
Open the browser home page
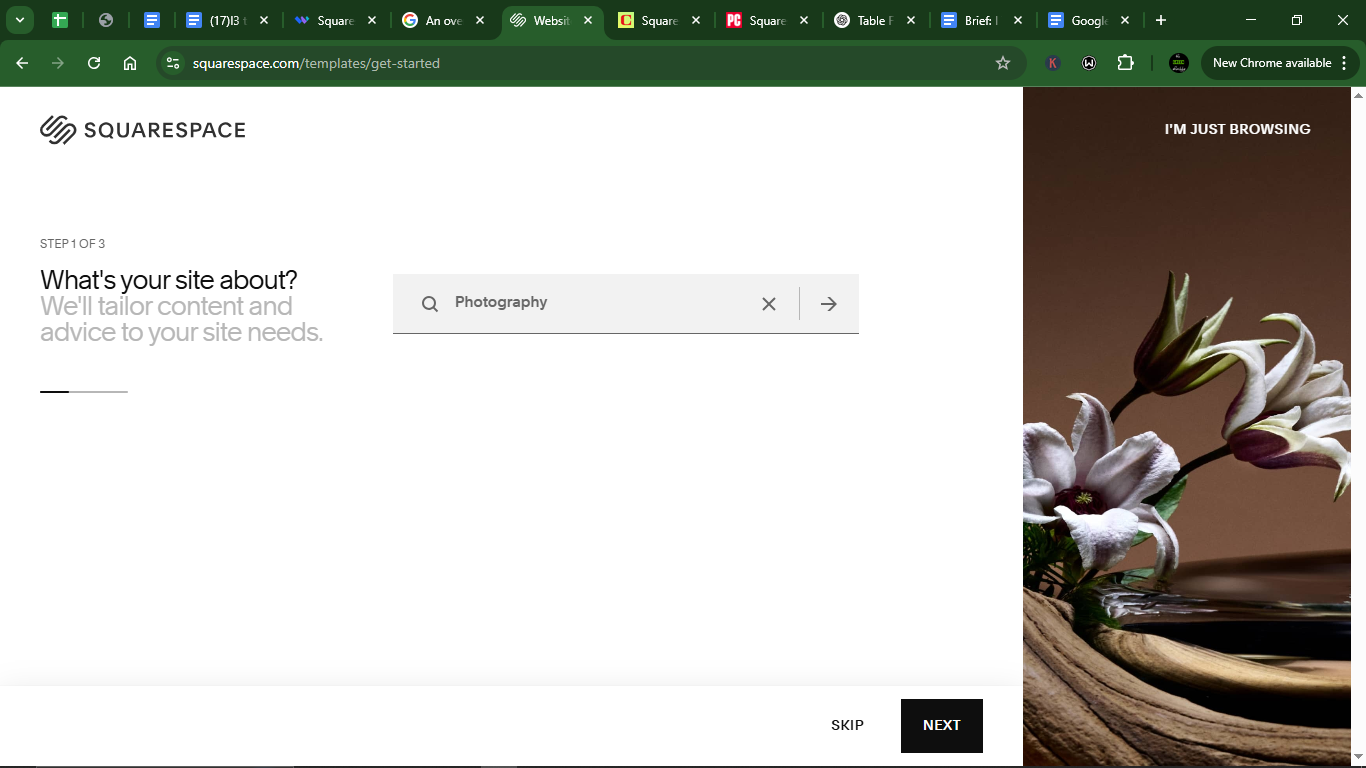pyautogui.click(x=130, y=63)
